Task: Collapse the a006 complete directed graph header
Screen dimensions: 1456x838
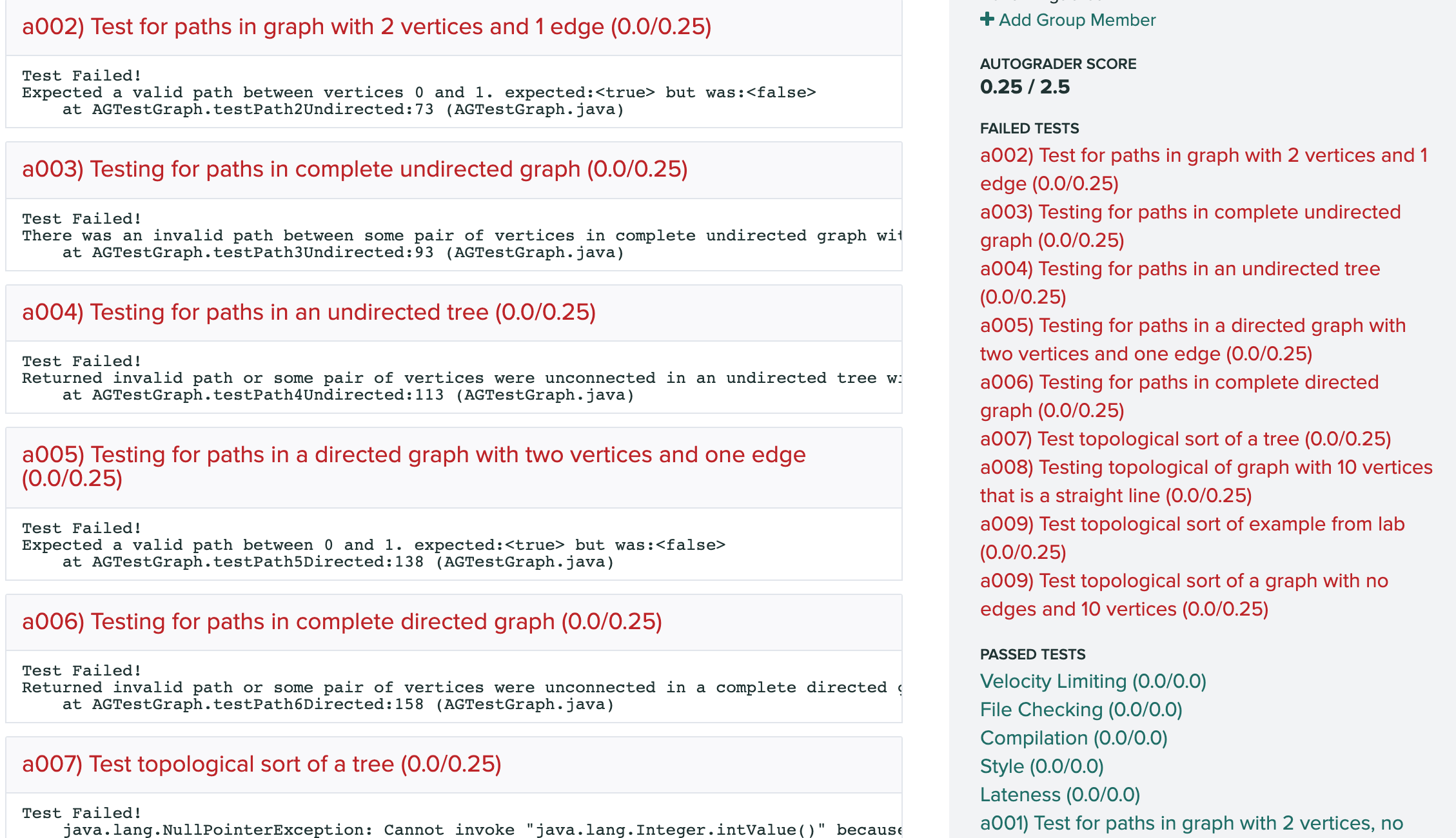Action: [342, 622]
